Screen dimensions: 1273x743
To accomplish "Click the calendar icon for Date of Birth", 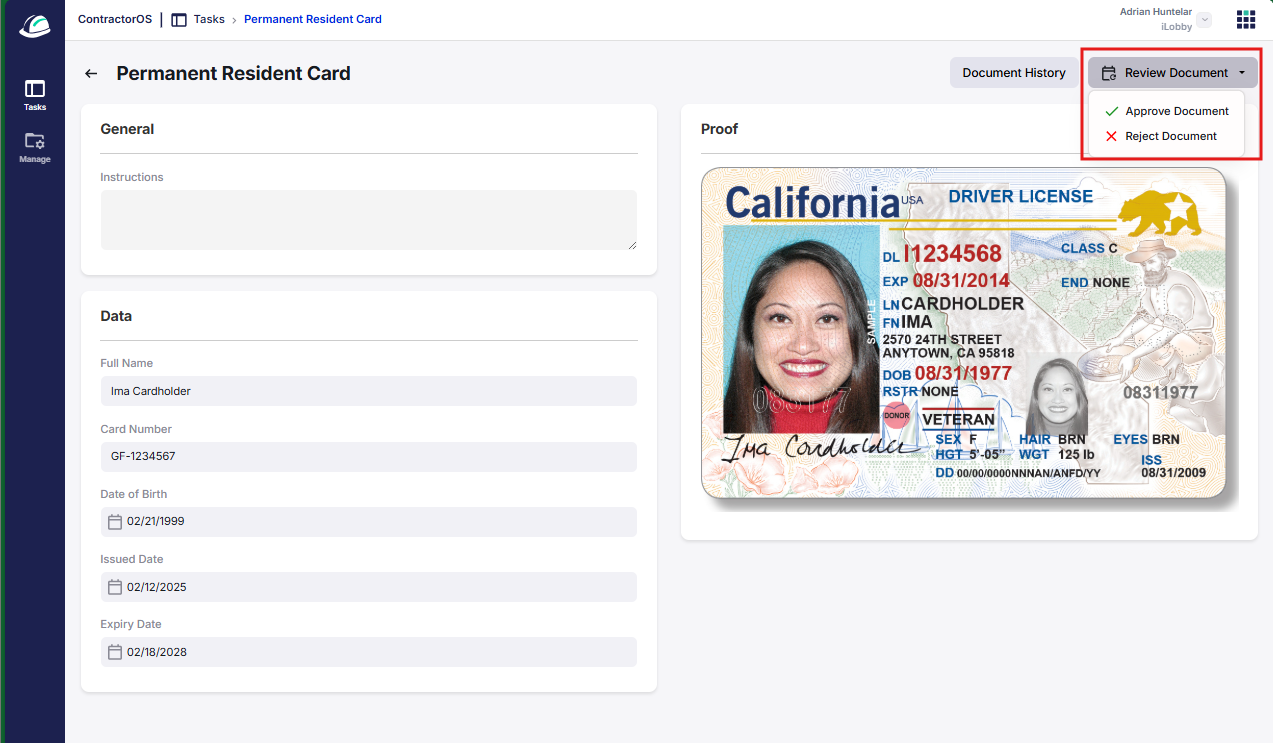I will coord(115,522).
